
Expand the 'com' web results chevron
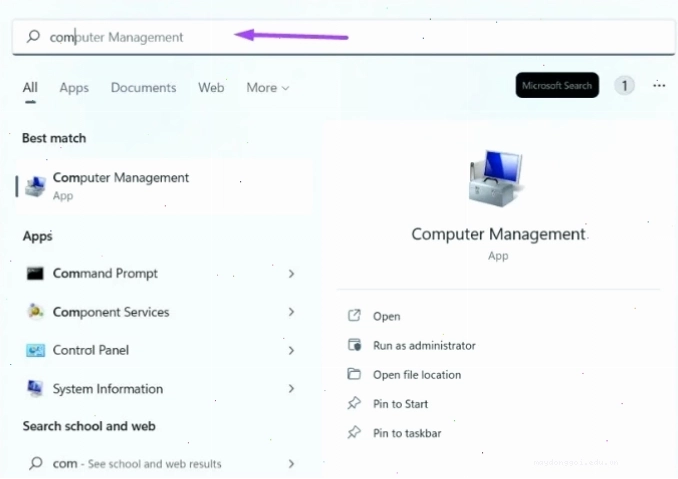tap(291, 464)
